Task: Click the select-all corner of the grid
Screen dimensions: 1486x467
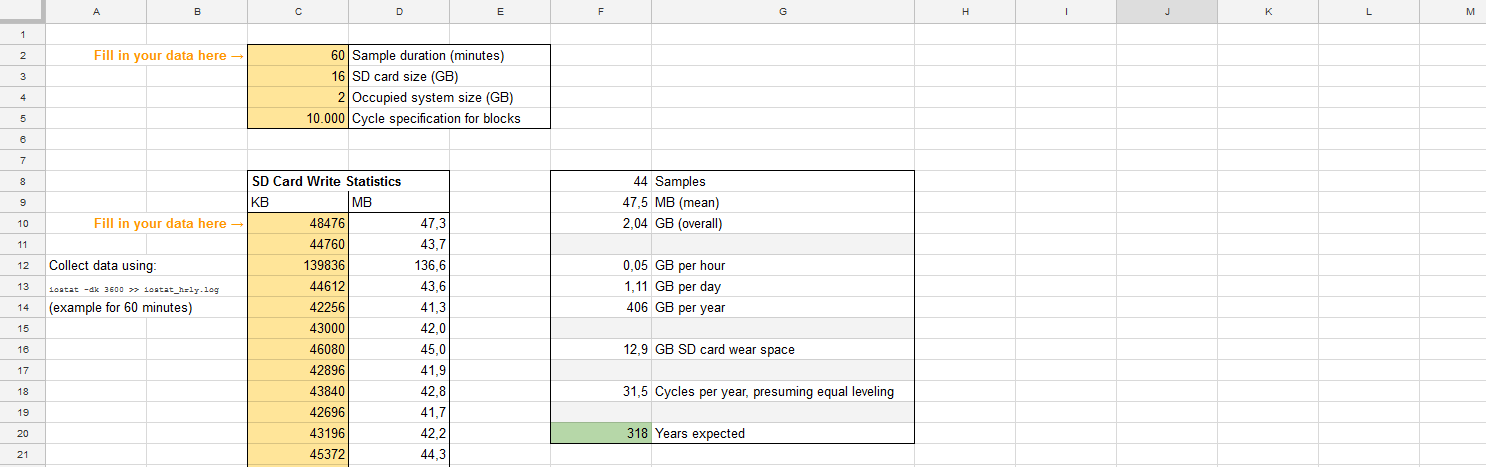Action: tap(22, 11)
